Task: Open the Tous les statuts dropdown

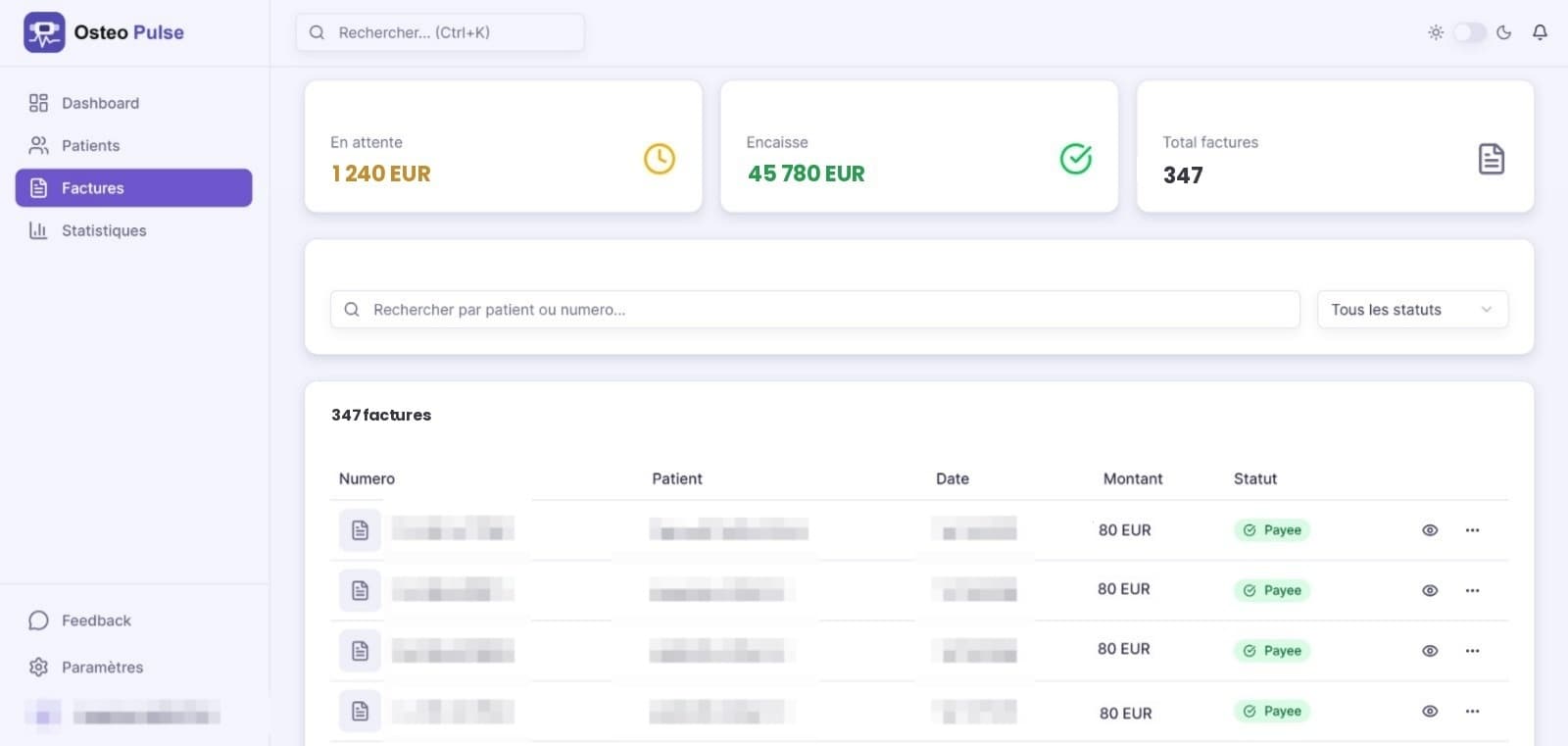Action: tap(1411, 310)
